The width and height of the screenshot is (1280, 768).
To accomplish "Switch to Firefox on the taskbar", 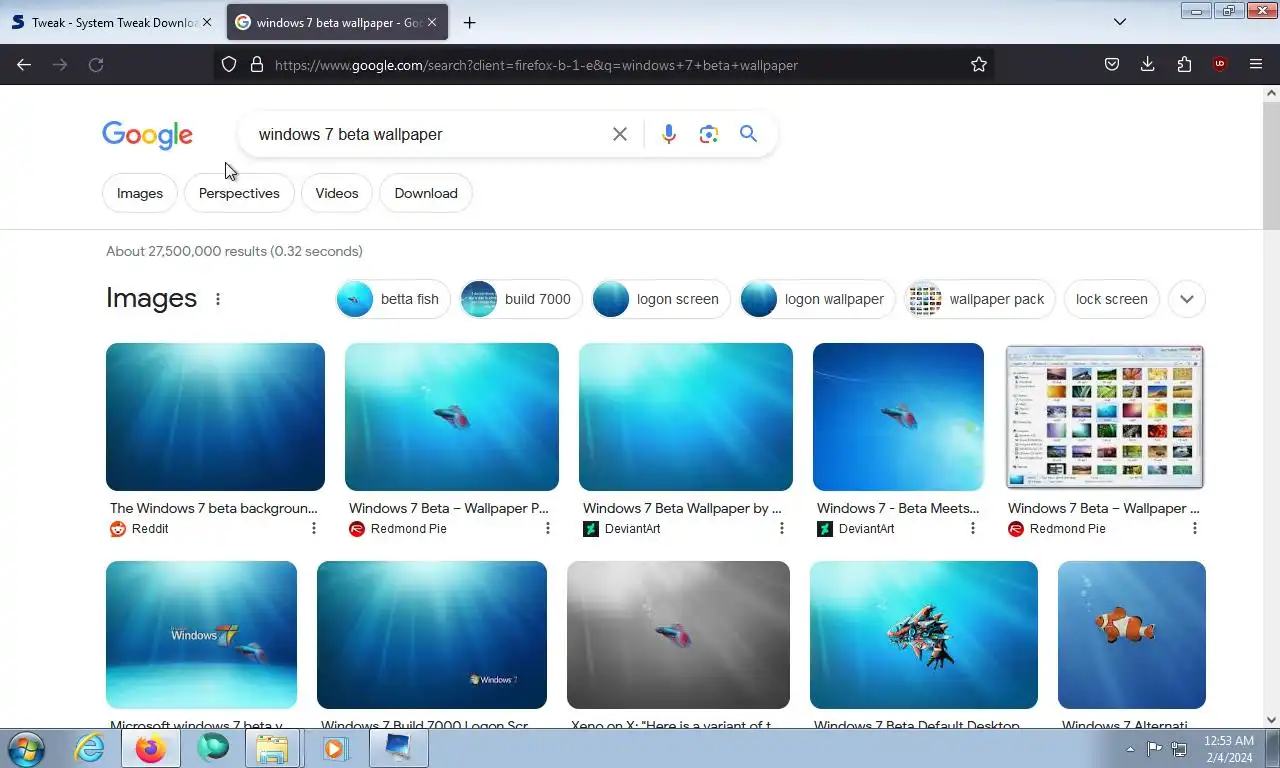I will (x=151, y=748).
